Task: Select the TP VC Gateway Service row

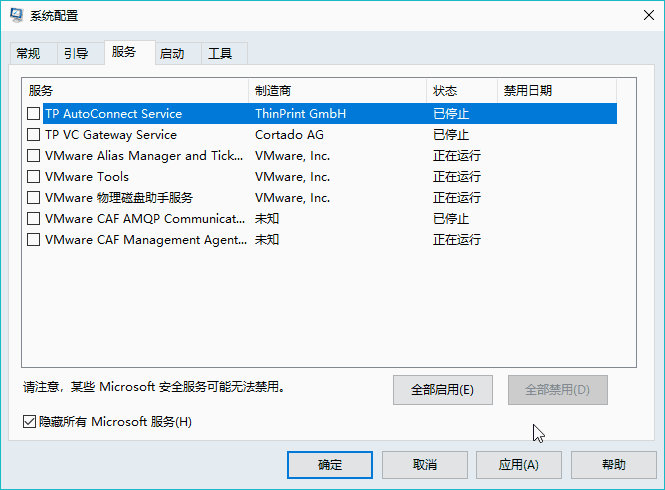Action: point(110,135)
